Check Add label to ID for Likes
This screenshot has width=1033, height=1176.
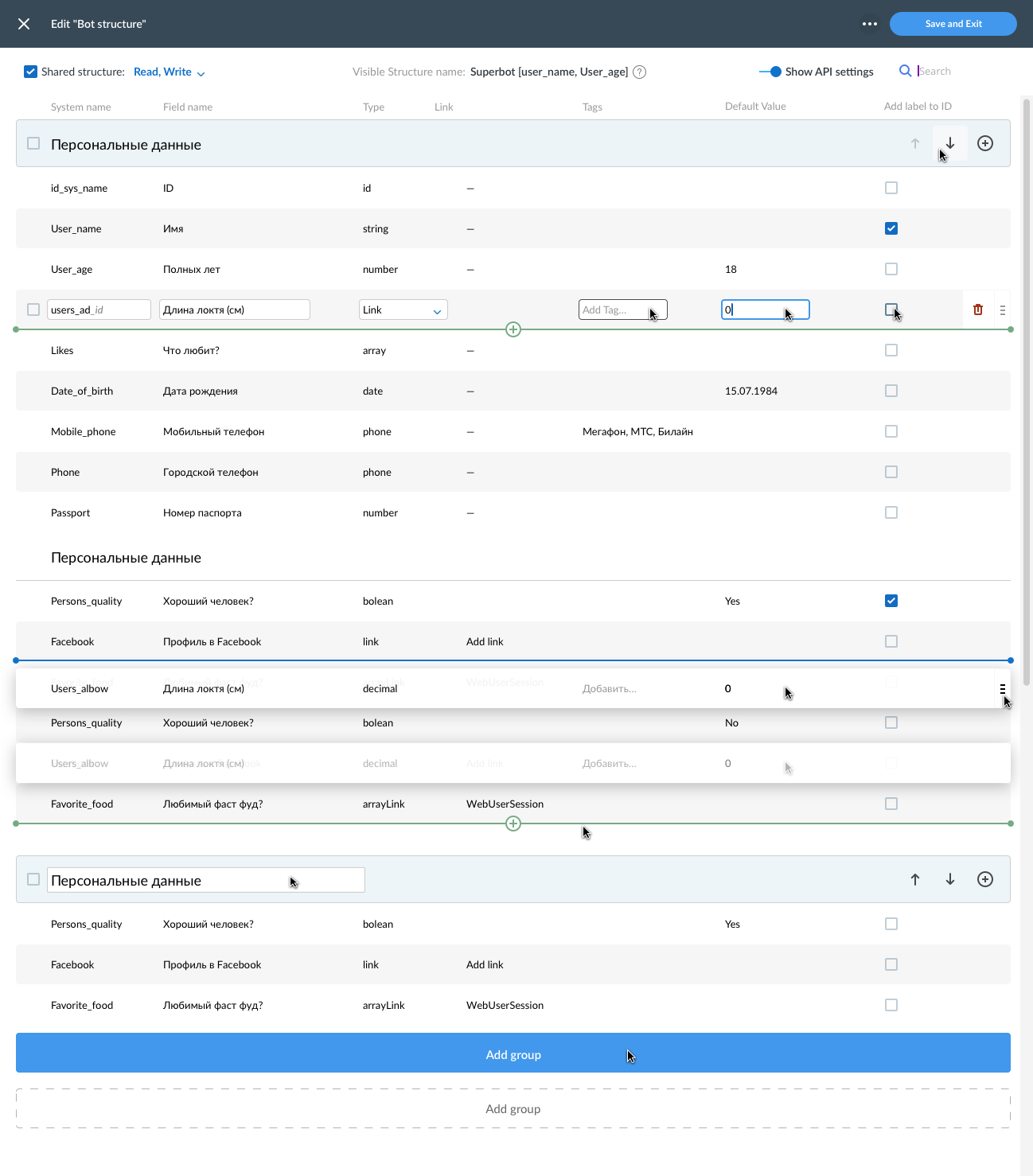(891, 350)
